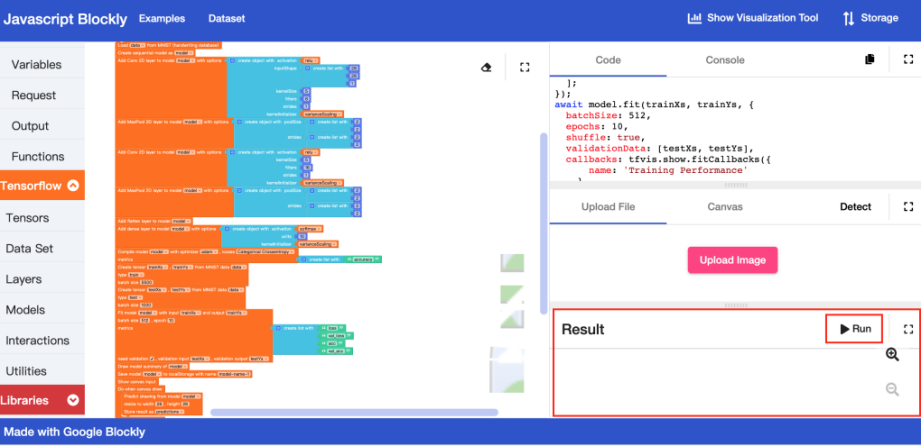The image size is (921, 446).
Task: Open the adam optimizer dropdown
Action: pos(209,251)
